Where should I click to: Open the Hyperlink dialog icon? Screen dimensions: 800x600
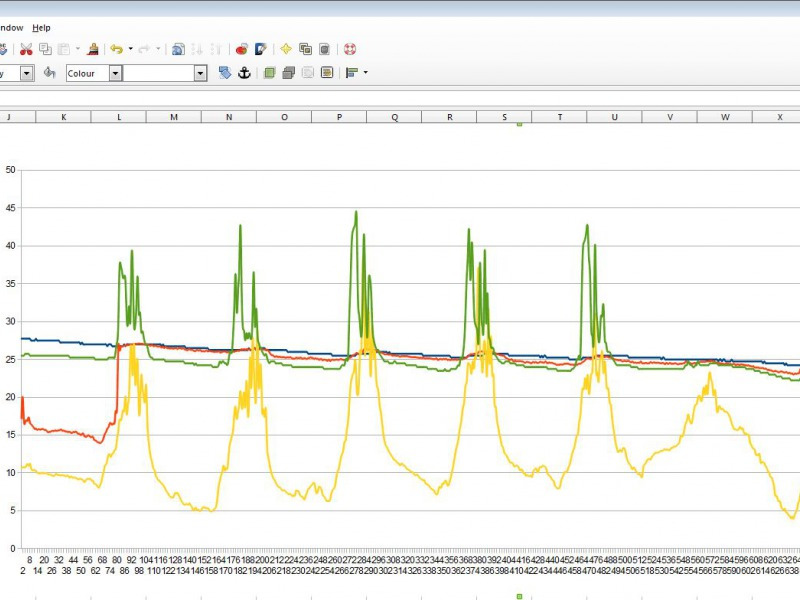178,49
